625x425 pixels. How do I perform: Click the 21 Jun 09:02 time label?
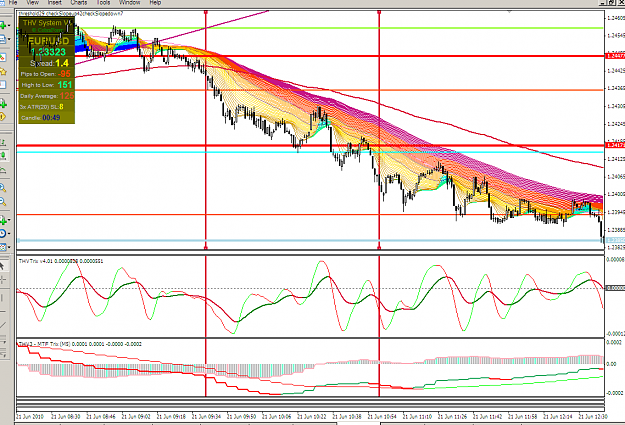[136, 417]
